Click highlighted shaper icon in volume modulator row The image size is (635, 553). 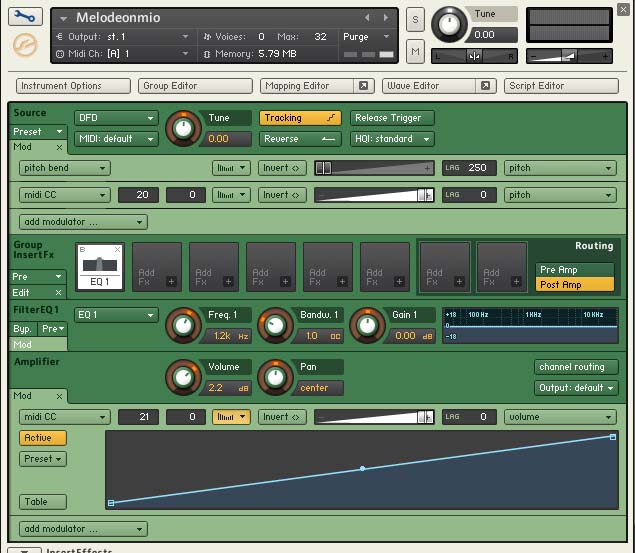pyautogui.click(x=231, y=417)
